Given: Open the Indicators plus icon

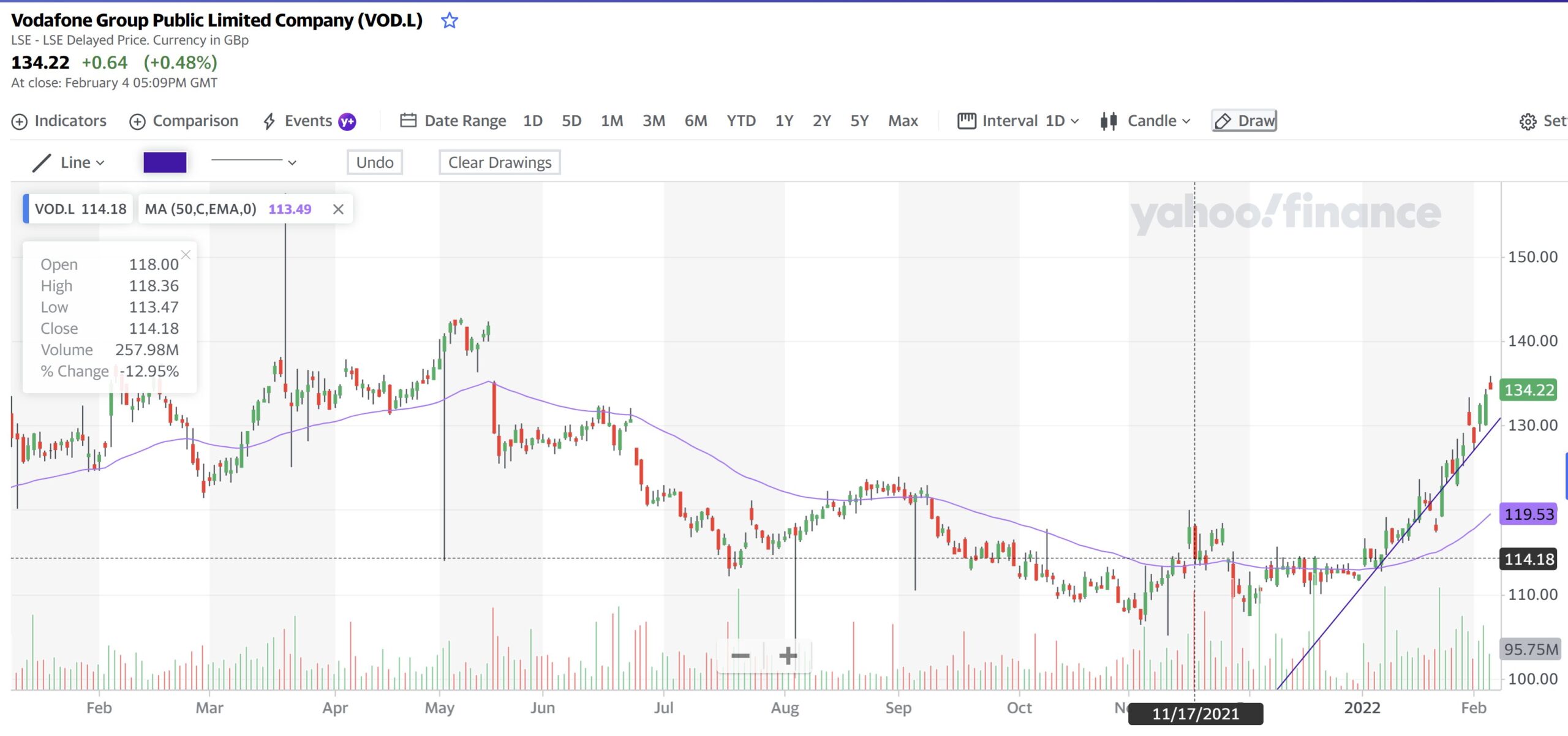Looking at the screenshot, I should coord(20,122).
